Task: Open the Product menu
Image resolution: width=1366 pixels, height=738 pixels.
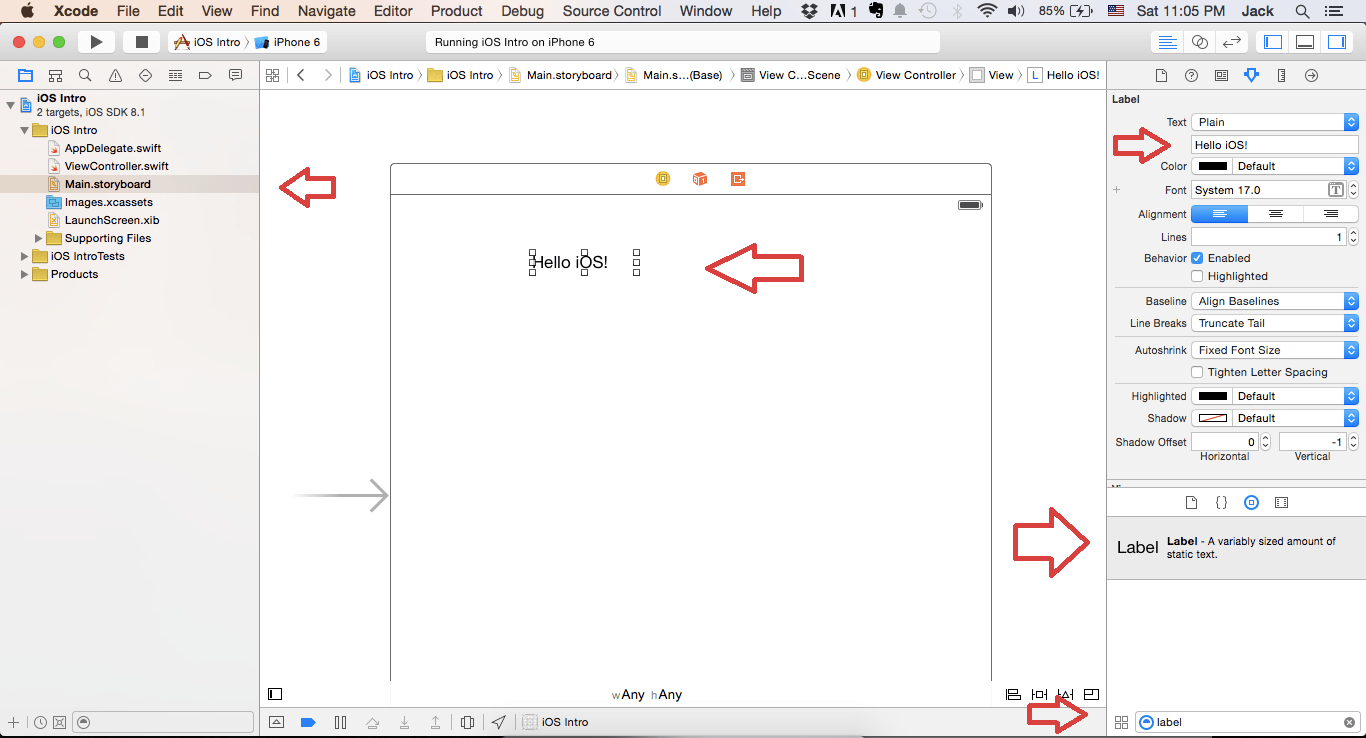Action: (x=457, y=11)
